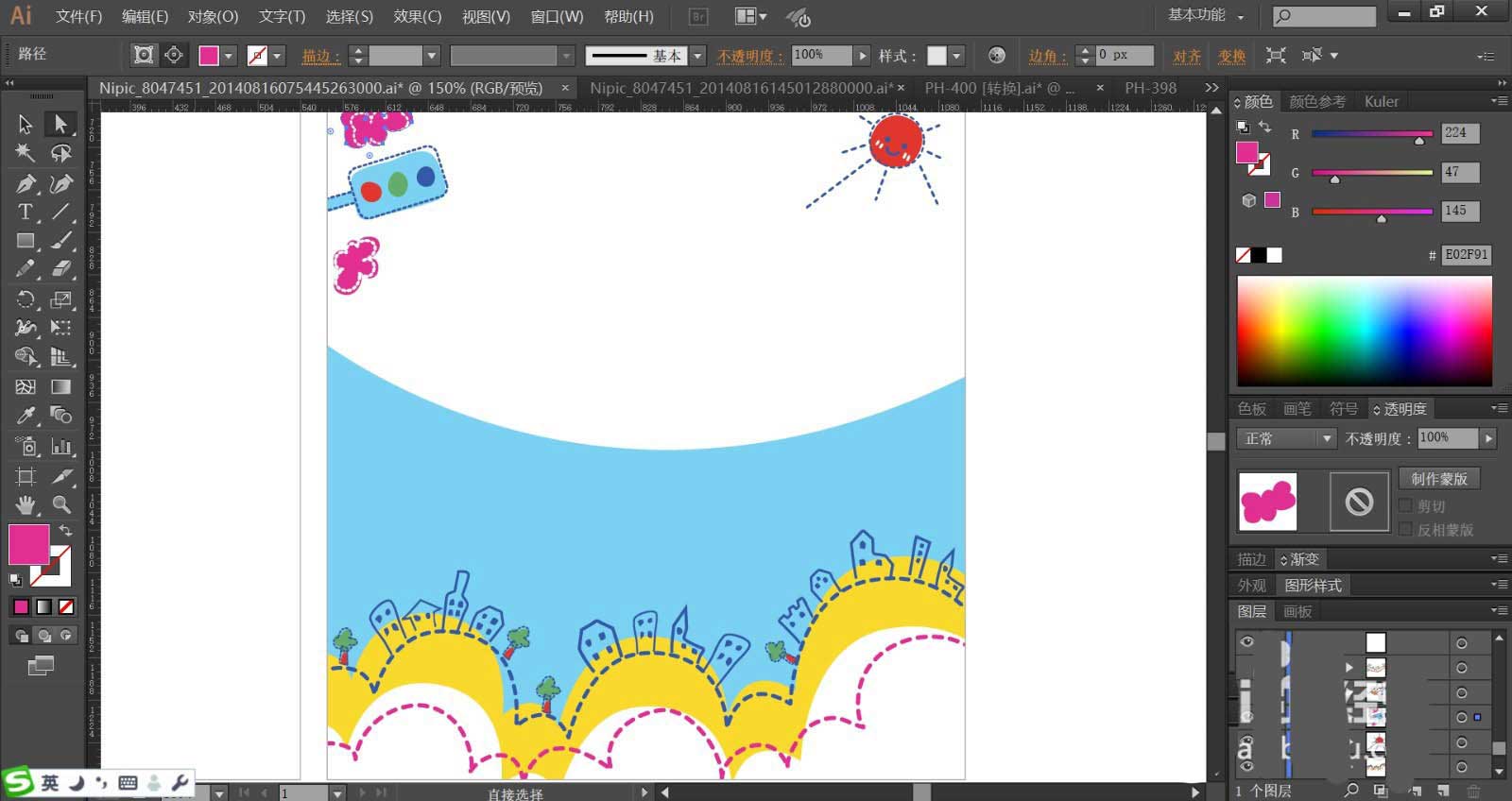Set fill to None in toolbox
The width and height of the screenshot is (1512, 801).
pos(66,606)
